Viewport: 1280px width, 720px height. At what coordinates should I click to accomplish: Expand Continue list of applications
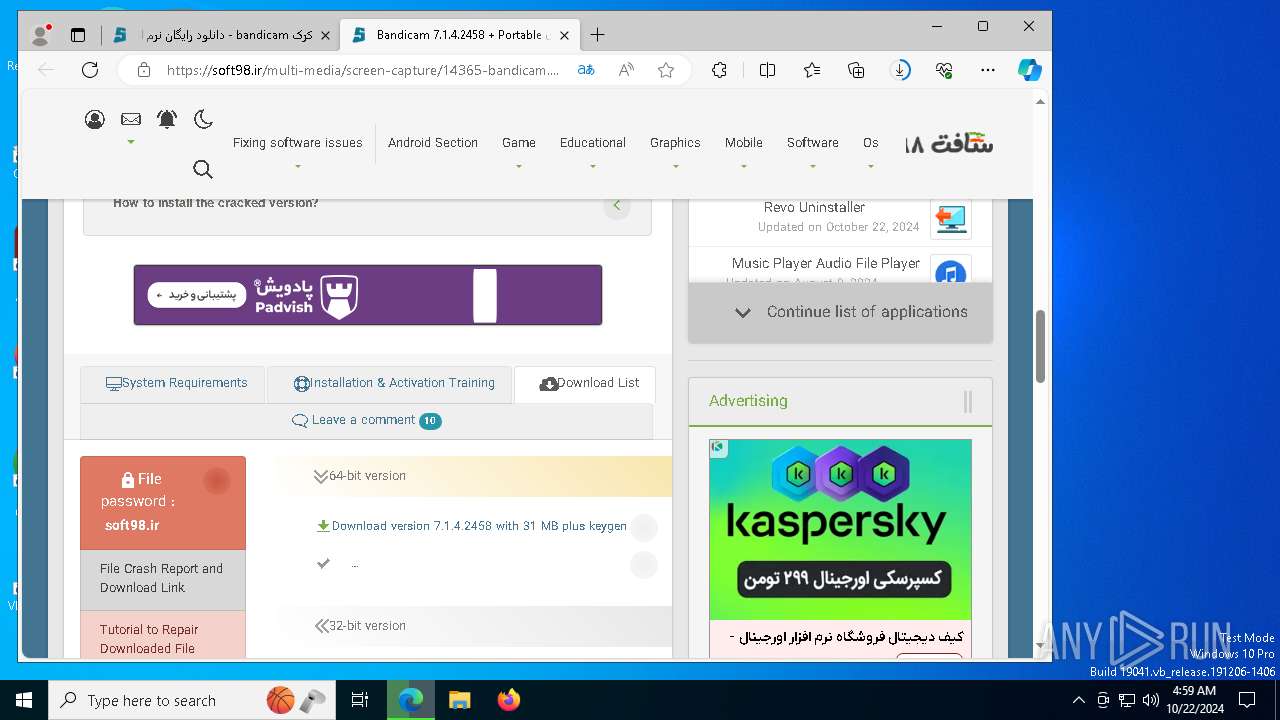tap(841, 312)
